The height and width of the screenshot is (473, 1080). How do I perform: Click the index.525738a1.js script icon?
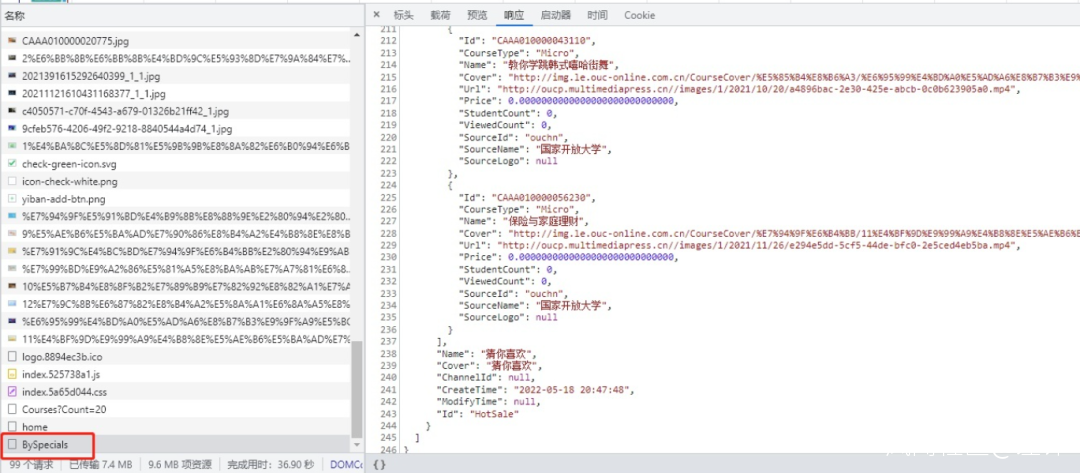tap(12, 374)
